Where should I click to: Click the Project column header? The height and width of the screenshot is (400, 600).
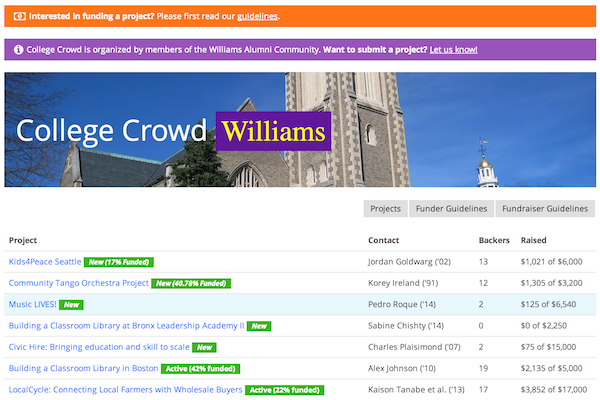(23, 240)
